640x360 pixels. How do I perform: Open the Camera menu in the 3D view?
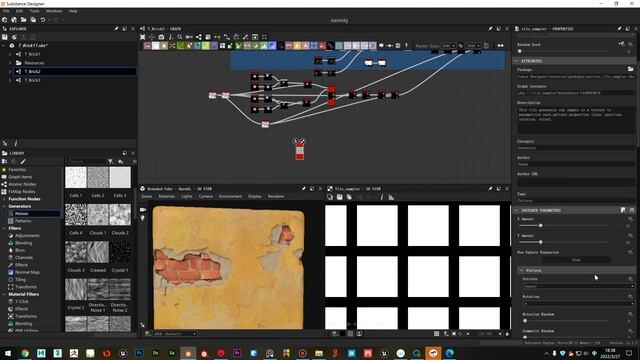click(206, 196)
